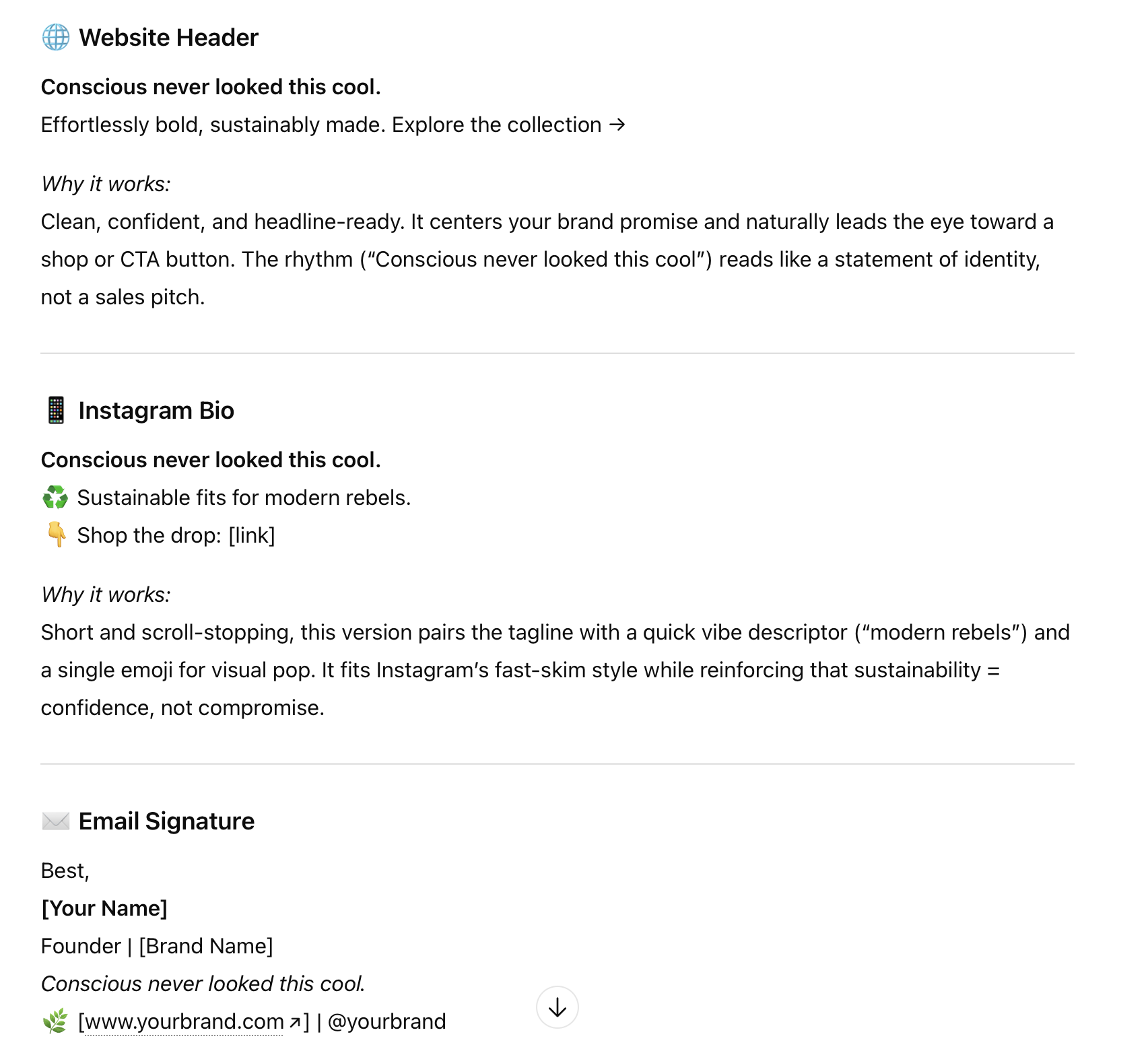Click the Sustainable fits for modern rebels line
1148x1053 pixels.
[x=244, y=498]
